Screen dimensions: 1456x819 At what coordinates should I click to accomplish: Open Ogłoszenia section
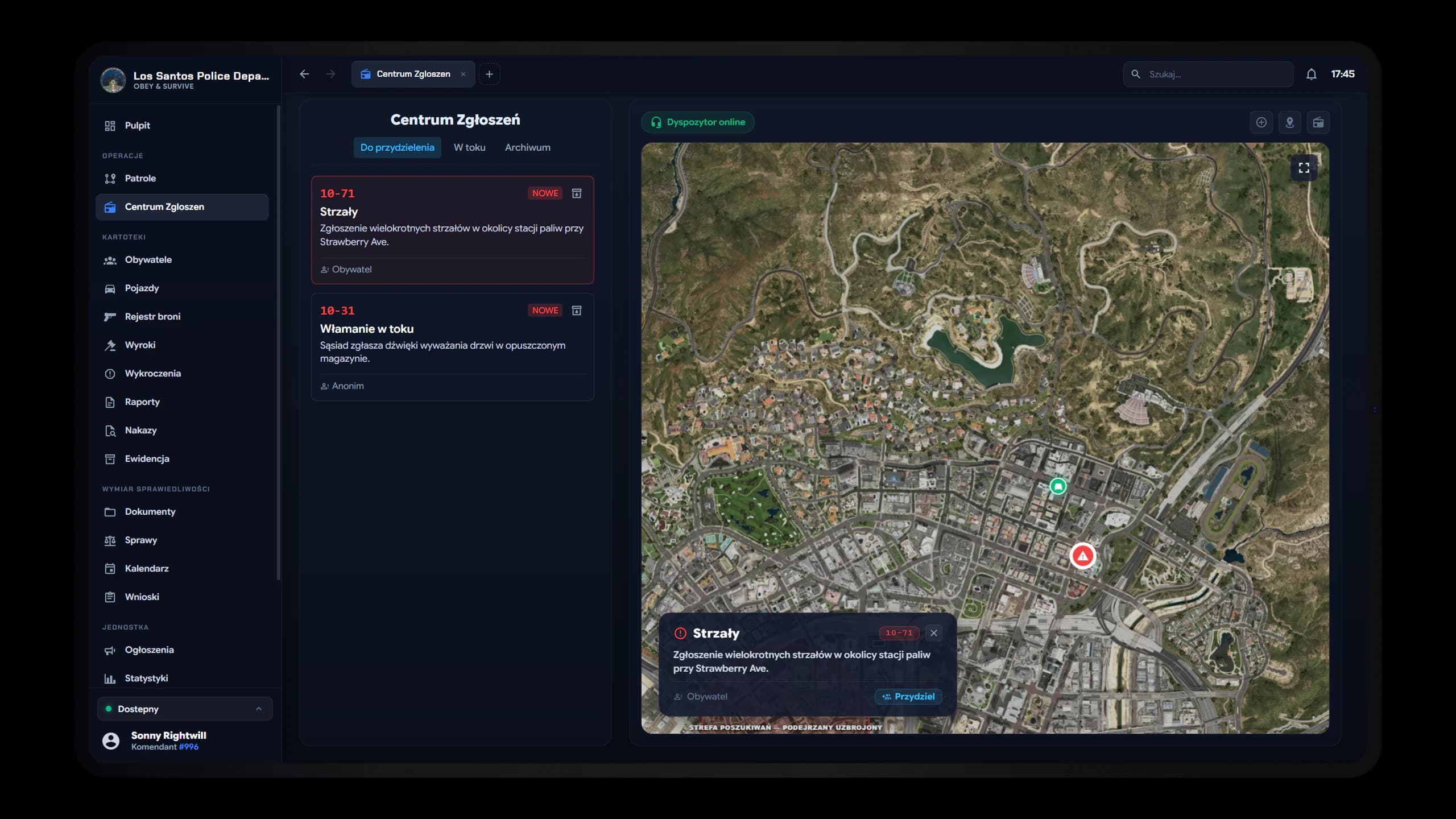[182, 650]
